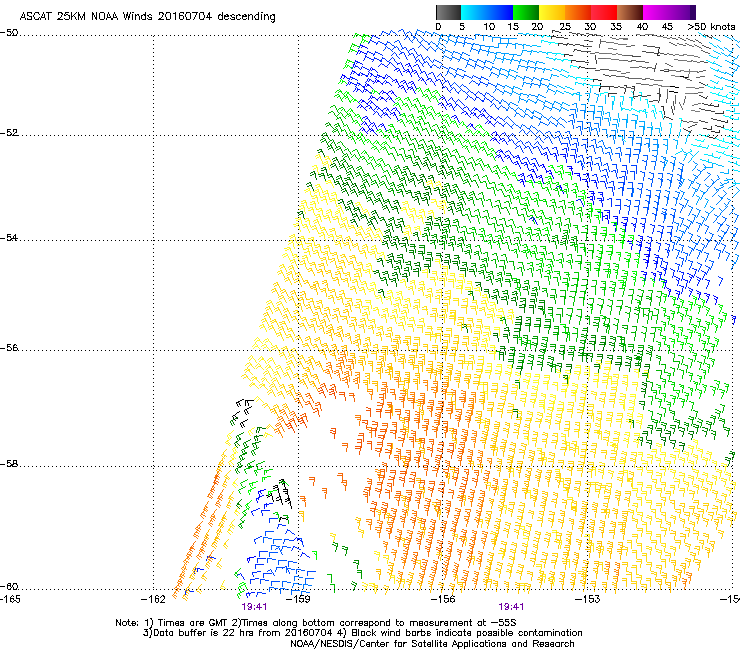
Task: Click the blue 10-15 knots legend swatch
Action: [x=500, y=12]
